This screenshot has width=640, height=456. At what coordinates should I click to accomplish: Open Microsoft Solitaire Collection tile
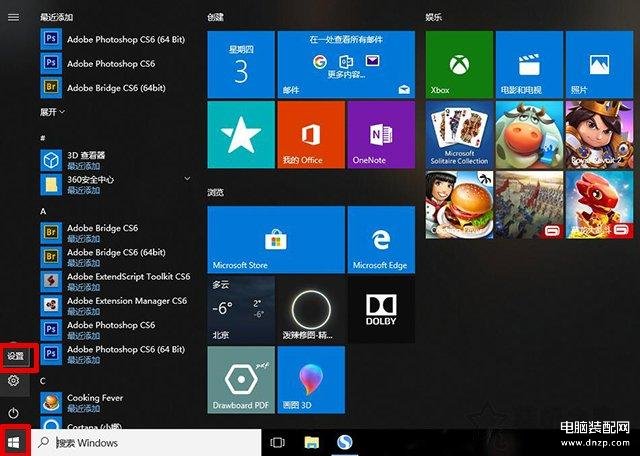(x=459, y=135)
